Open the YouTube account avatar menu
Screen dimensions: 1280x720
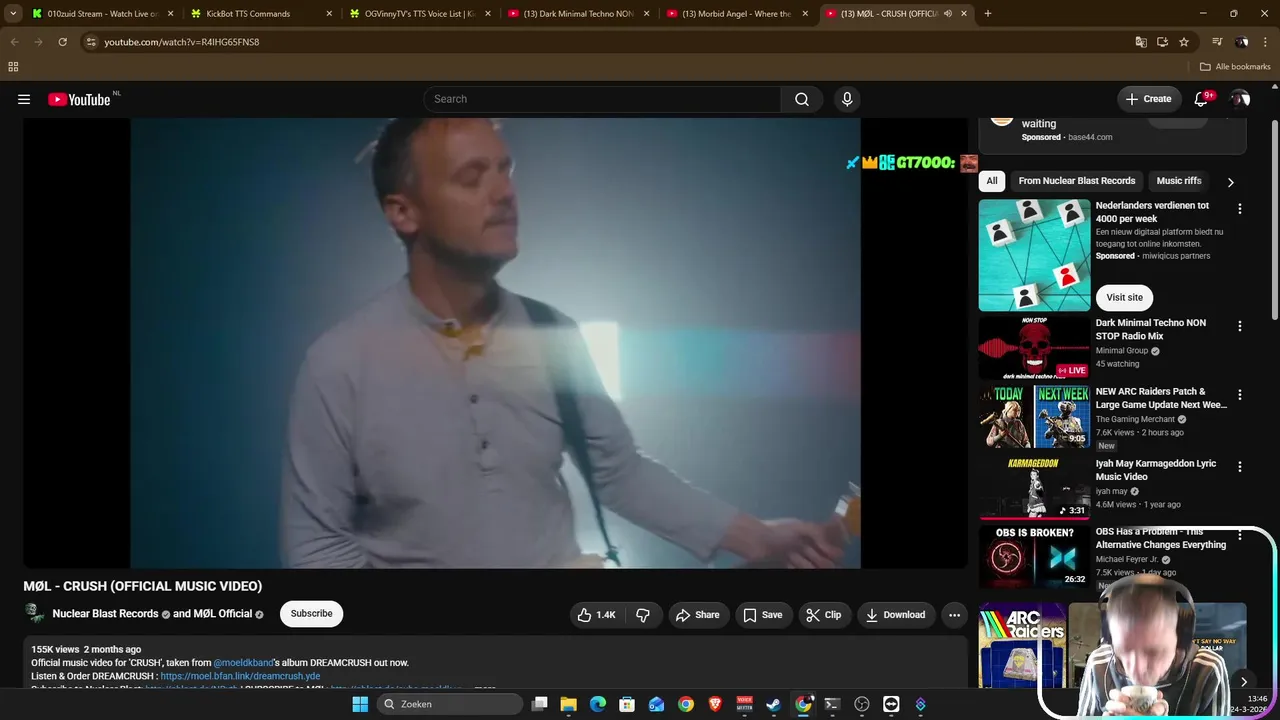(x=1240, y=99)
